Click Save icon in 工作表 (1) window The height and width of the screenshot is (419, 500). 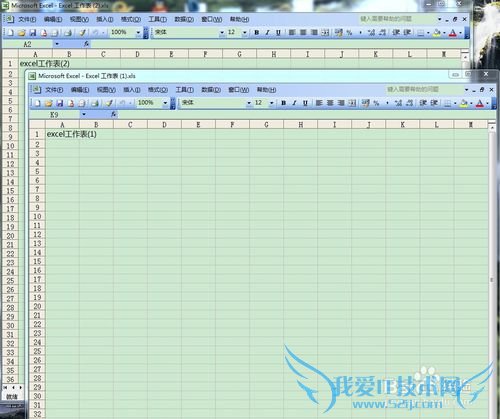tap(60, 103)
